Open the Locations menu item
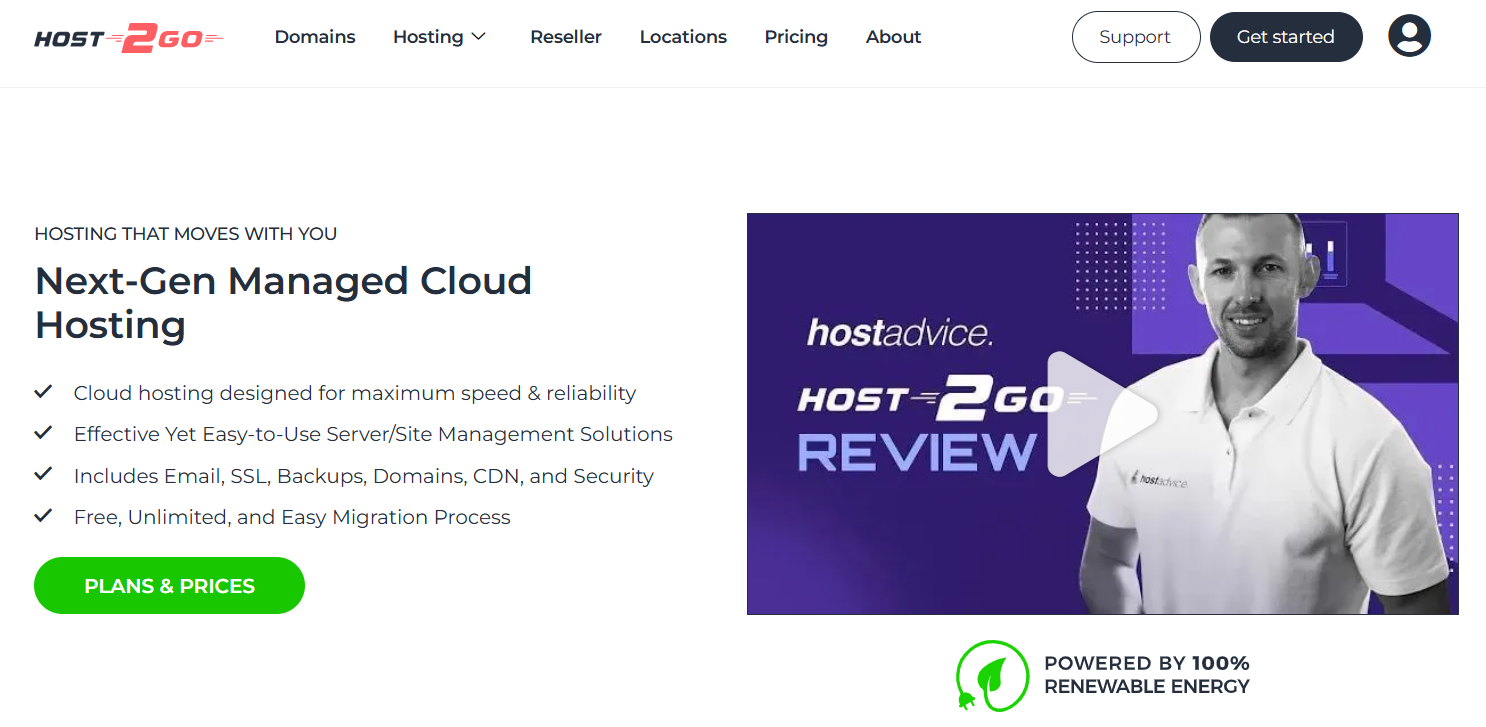 click(683, 37)
